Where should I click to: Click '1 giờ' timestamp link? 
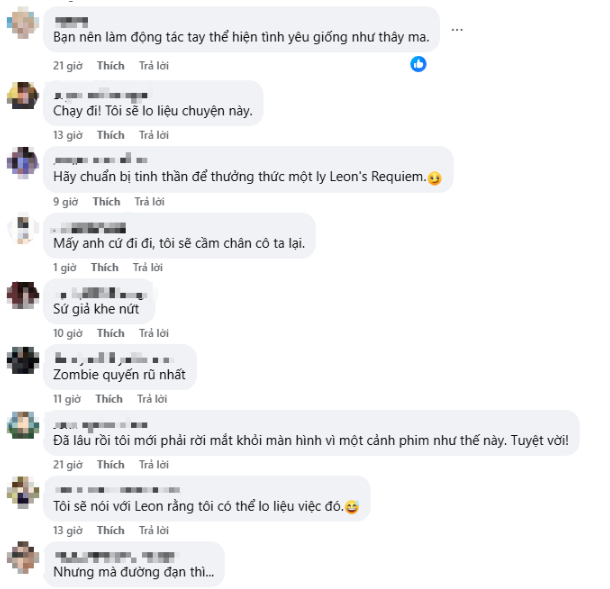coord(64,267)
